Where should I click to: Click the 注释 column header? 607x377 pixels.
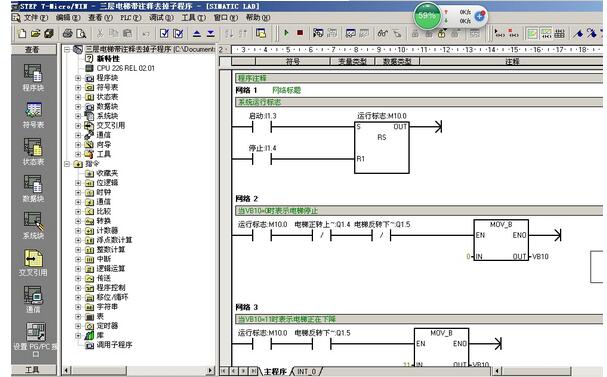coord(512,61)
